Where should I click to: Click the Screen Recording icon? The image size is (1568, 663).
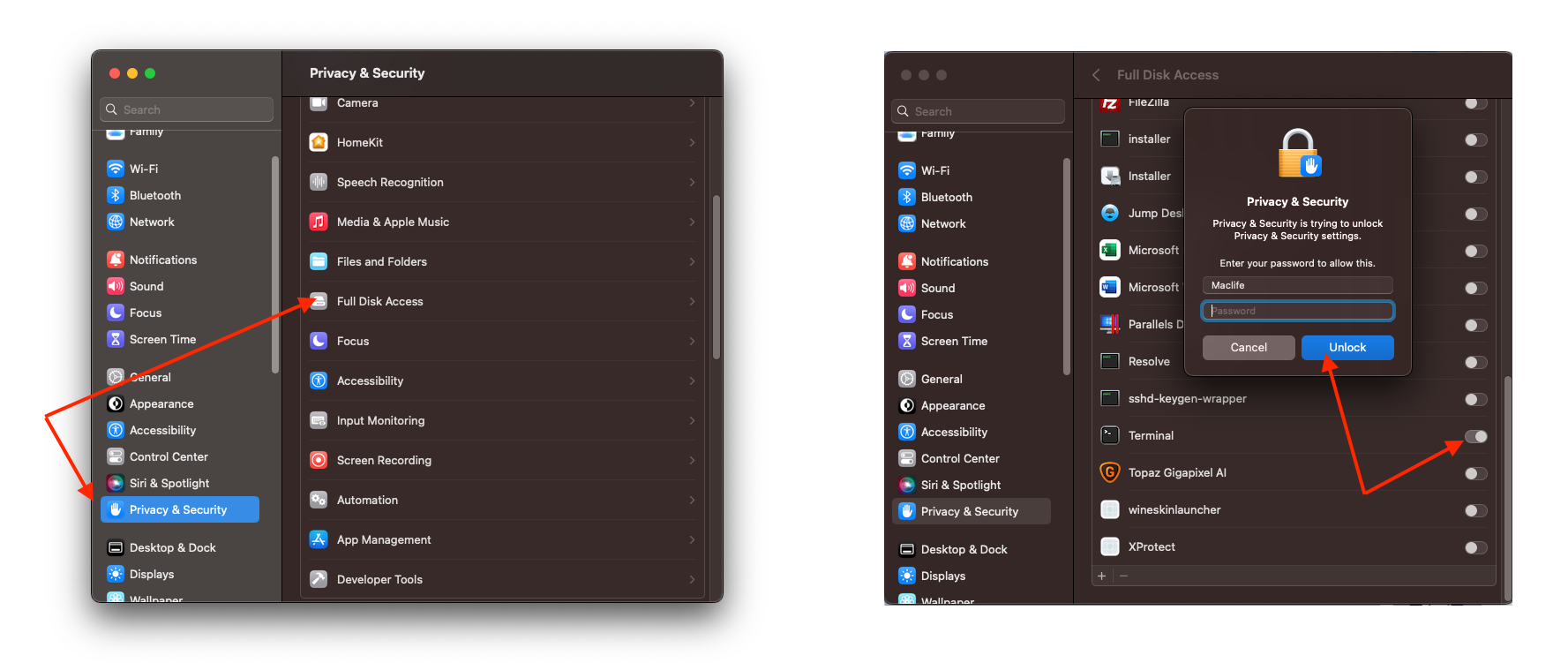319,460
